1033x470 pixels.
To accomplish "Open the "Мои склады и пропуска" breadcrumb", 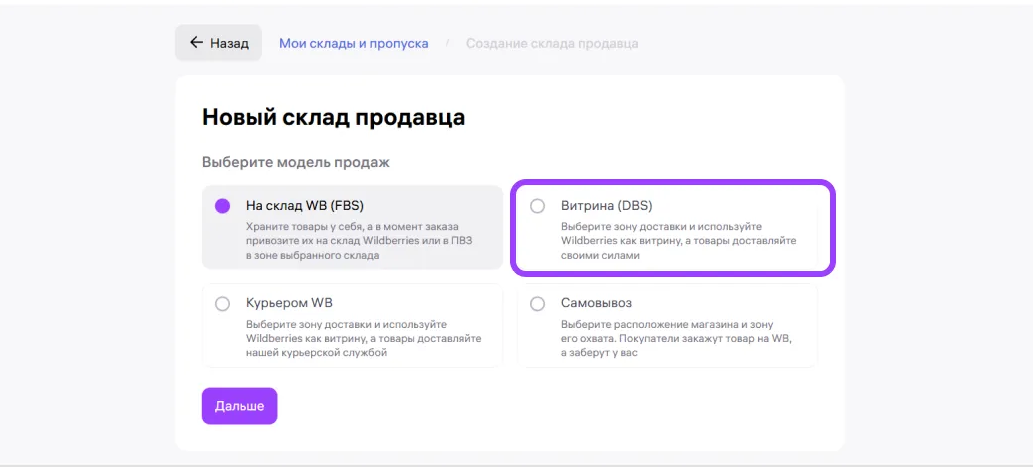I will 353,43.
